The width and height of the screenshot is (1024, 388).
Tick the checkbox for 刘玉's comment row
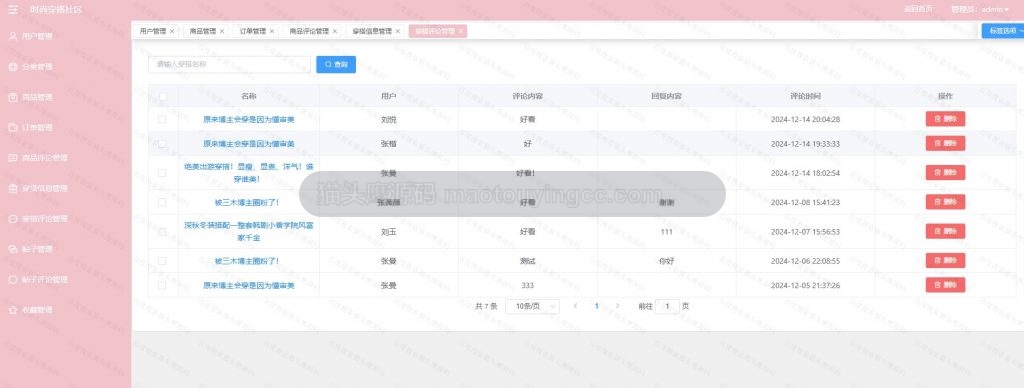coord(162,232)
